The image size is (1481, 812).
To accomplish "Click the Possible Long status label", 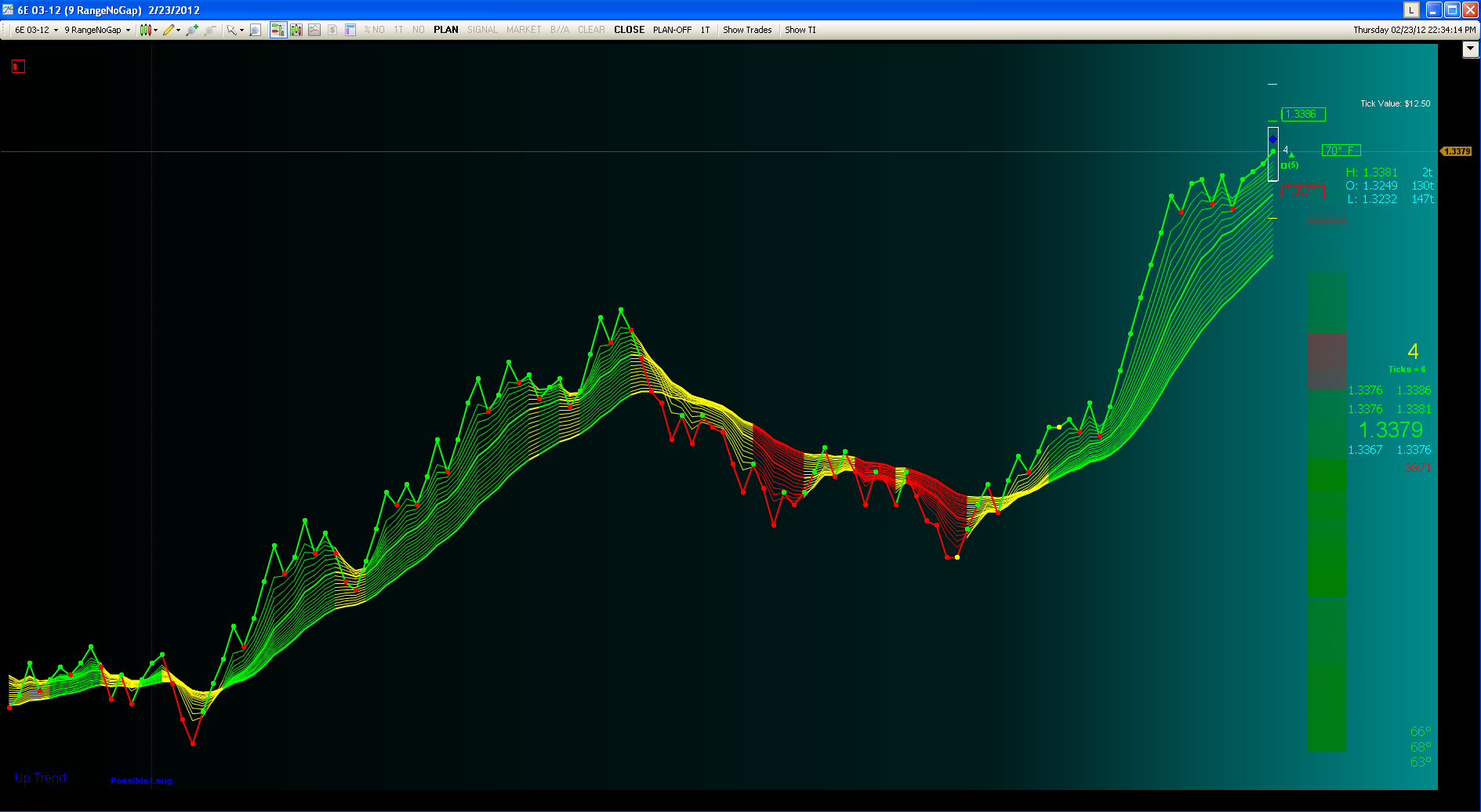I will coord(141,781).
